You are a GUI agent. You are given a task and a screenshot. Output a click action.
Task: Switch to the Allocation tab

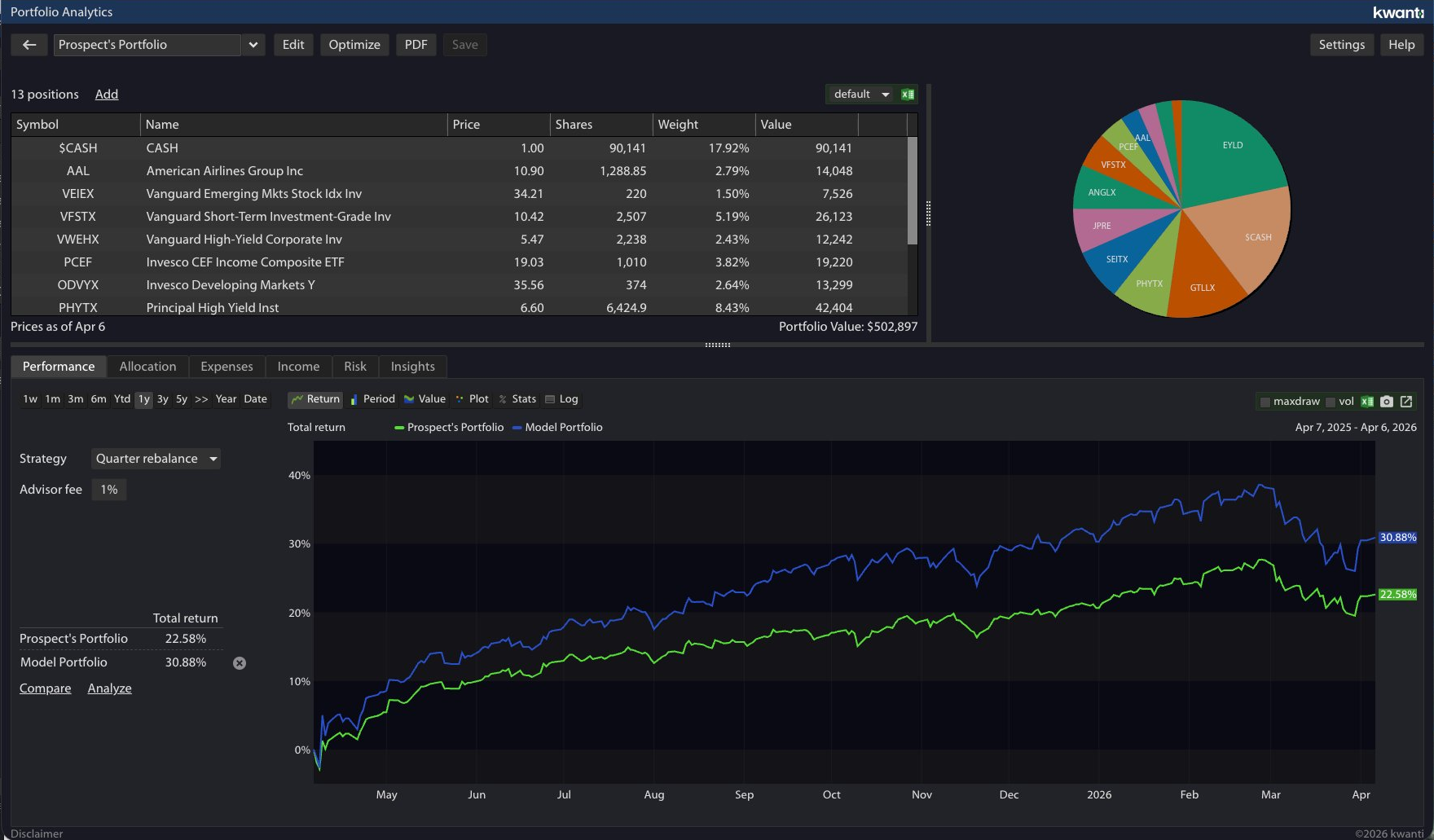click(147, 367)
